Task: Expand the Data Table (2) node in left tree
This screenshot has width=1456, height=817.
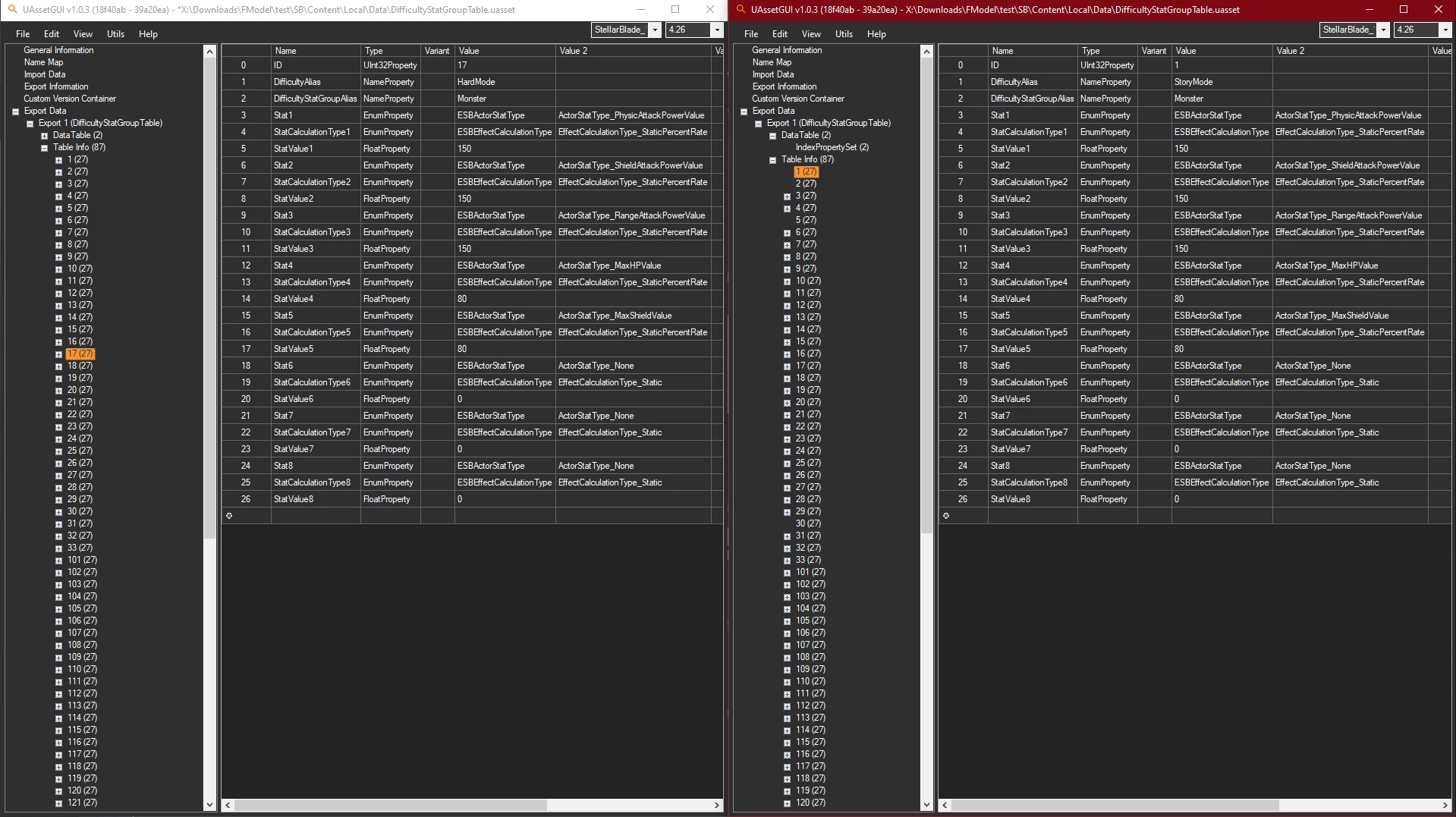Action: pos(44,136)
